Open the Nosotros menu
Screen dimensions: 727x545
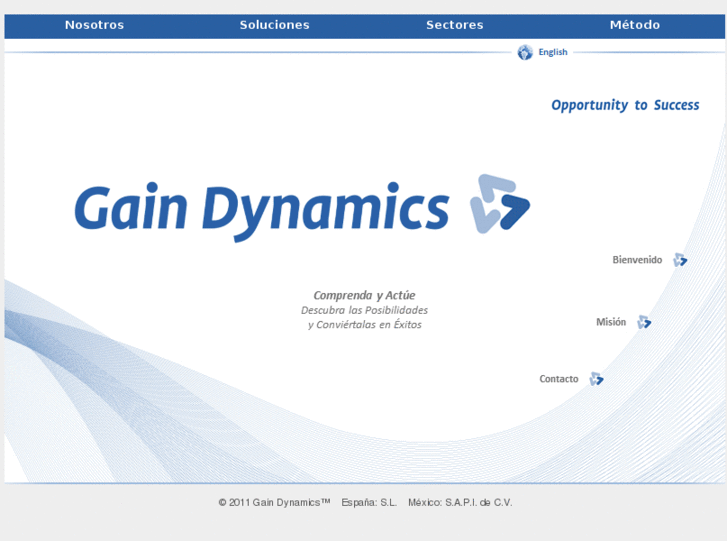point(95,25)
